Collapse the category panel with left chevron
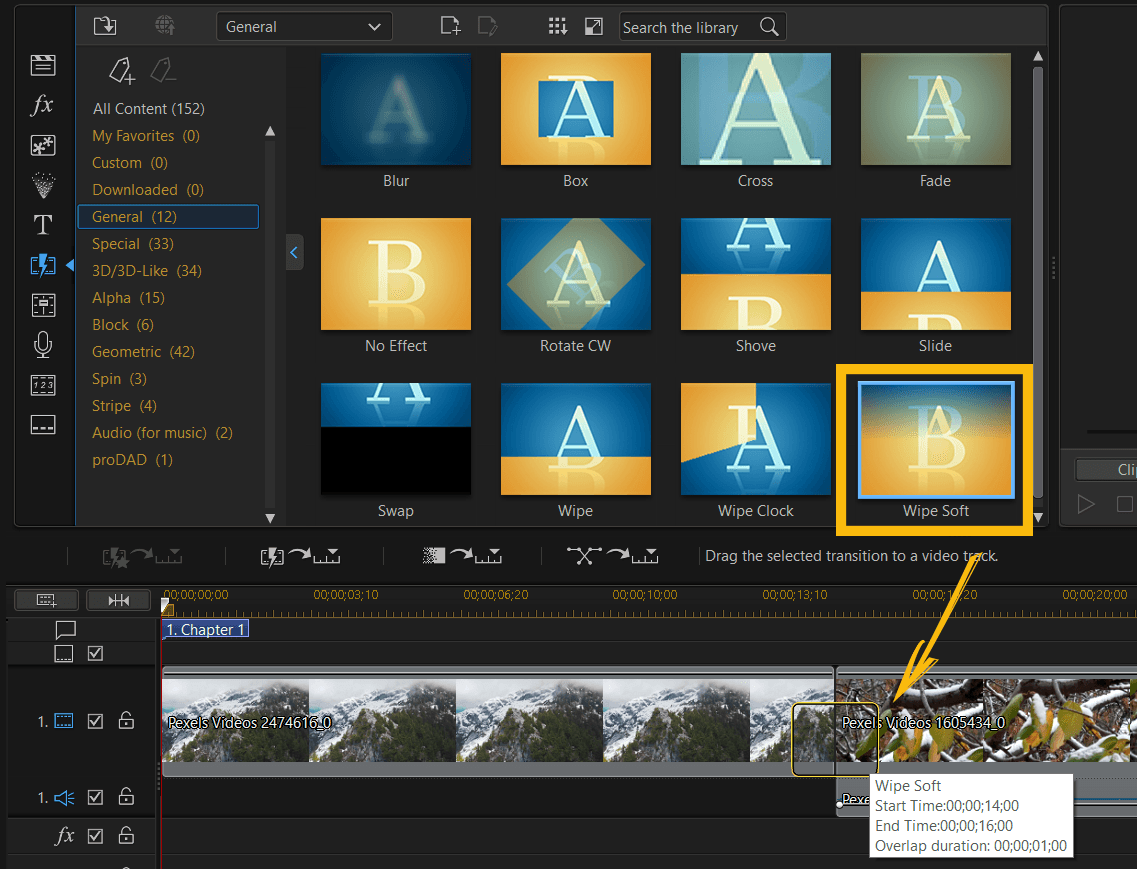1137x869 pixels. pyautogui.click(x=294, y=253)
